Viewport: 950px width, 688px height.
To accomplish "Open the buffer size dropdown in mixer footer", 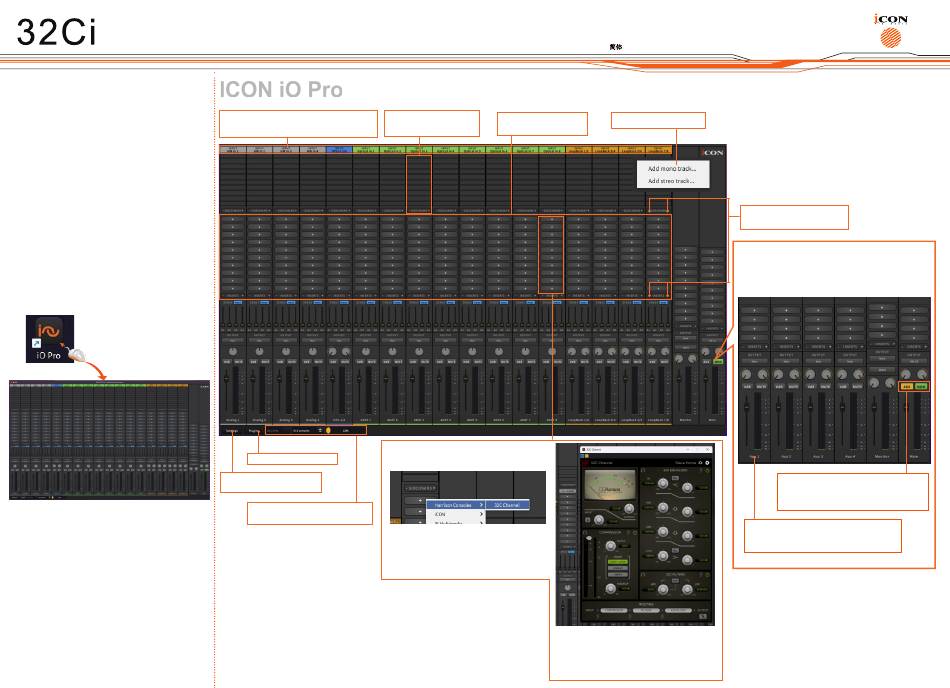I will click(x=302, y=431).
